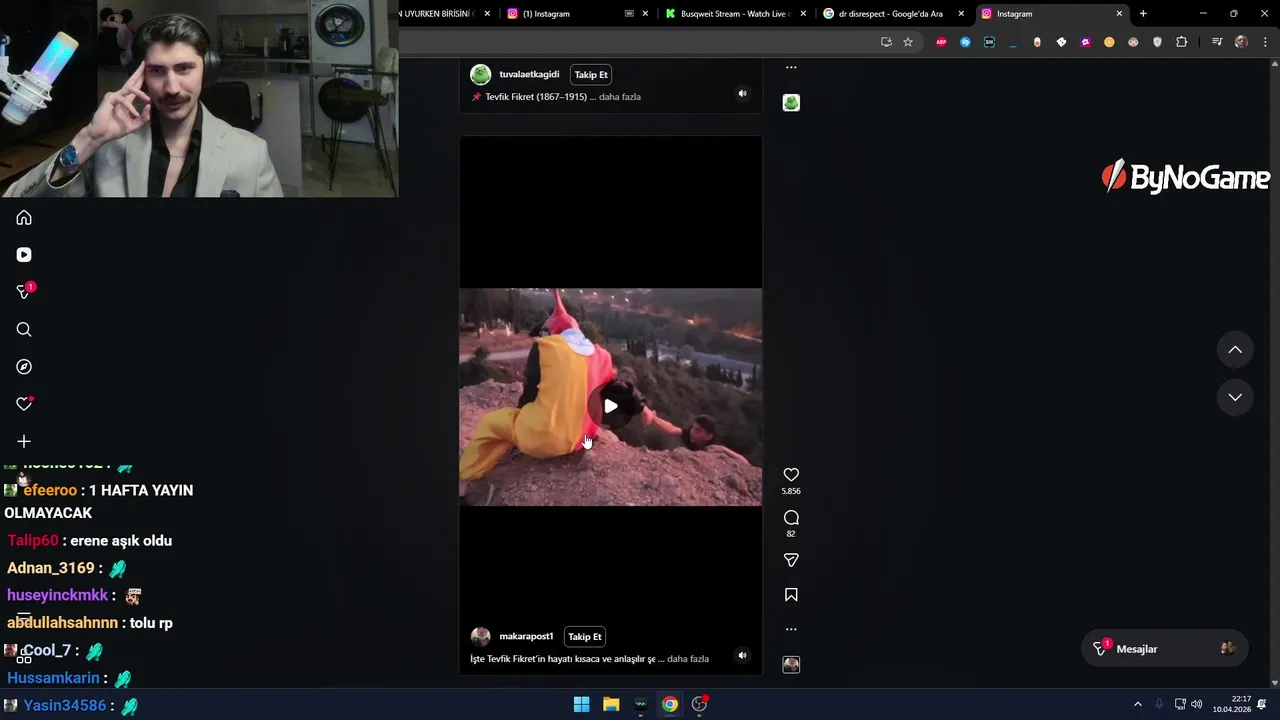The width and height of the screenshot is (1280, 720).
Task: Open the Windows Start menu
Action: coord(581,704)
